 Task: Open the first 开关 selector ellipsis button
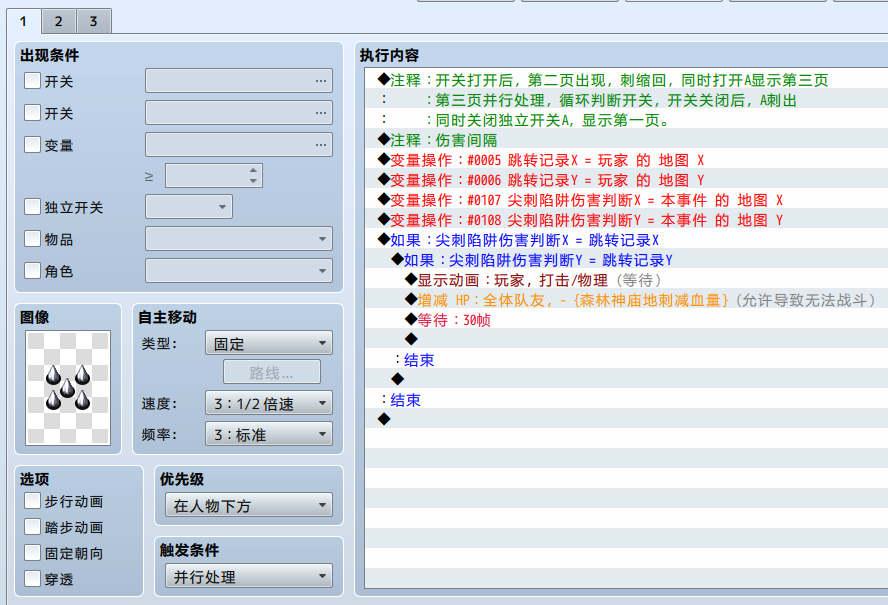pyautogui.click(x=321, y=81)
